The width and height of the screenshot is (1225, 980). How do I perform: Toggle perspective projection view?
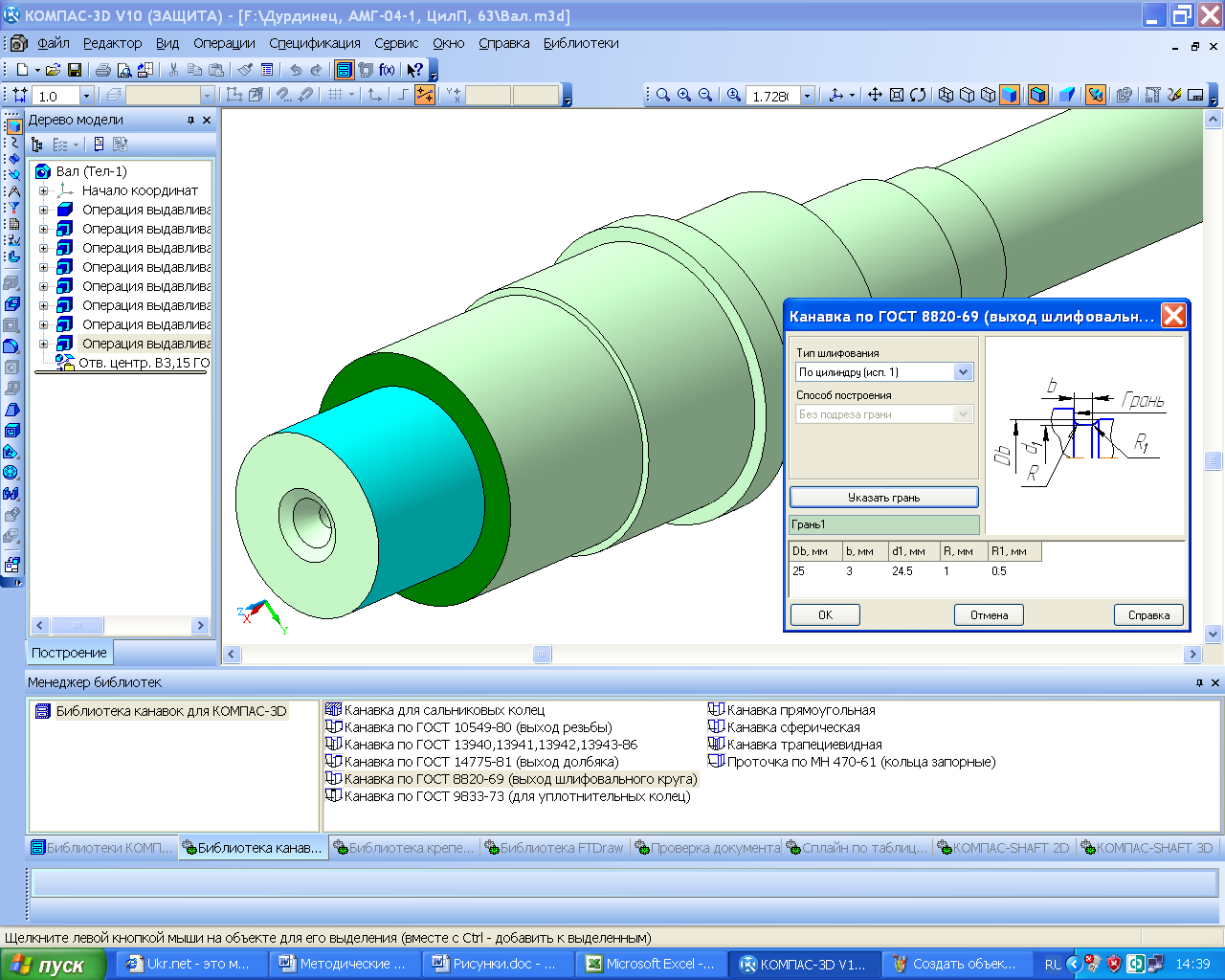click(x=1066, y=95)
